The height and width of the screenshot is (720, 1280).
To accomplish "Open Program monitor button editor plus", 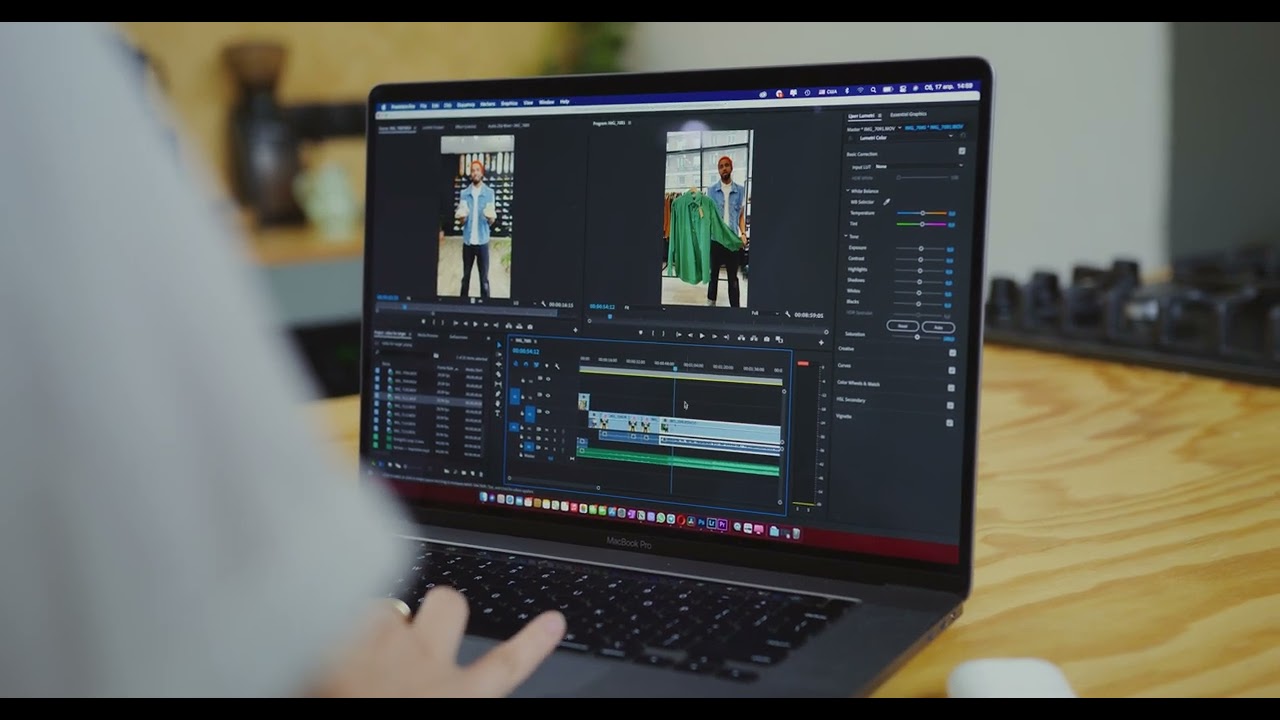I will point(821,342).
